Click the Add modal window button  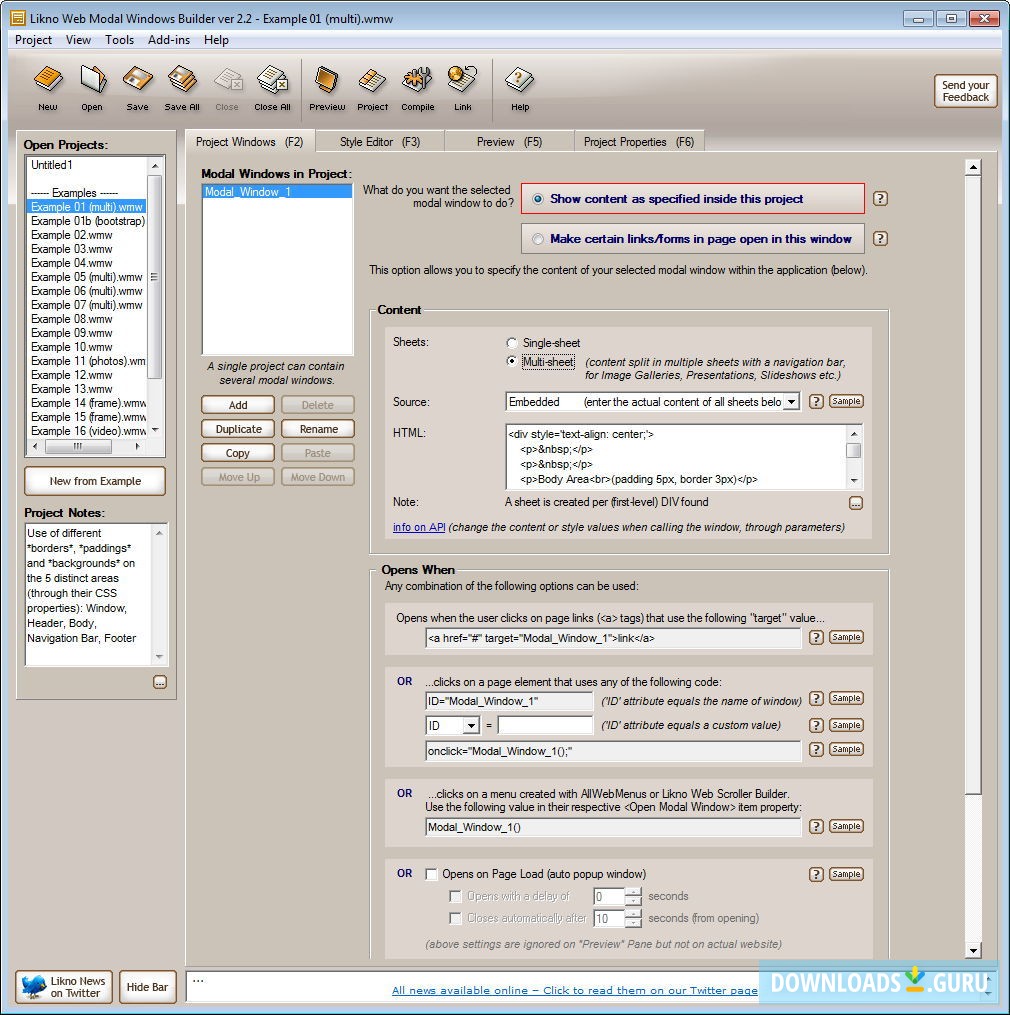click(x=238, y=405)
